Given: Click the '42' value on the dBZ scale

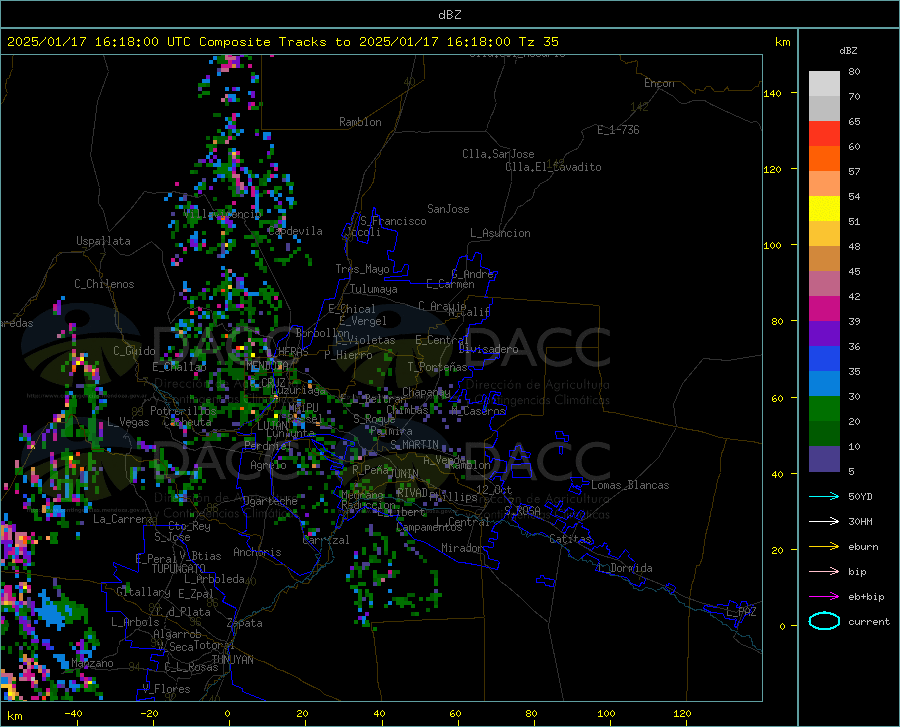Looking at the screenshot, I should click(x=854, y=296).
